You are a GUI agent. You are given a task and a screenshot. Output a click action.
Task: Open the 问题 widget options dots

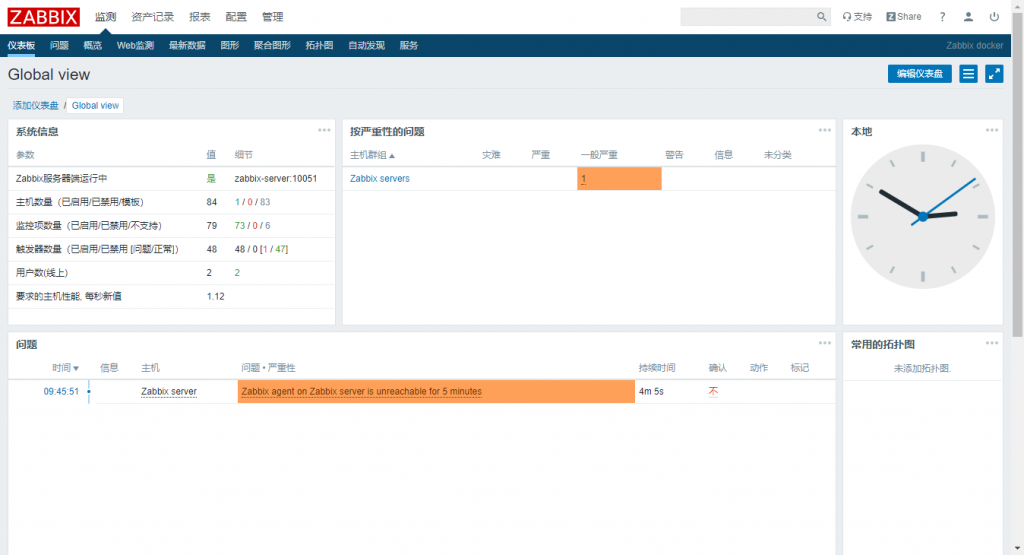point(825,343)
